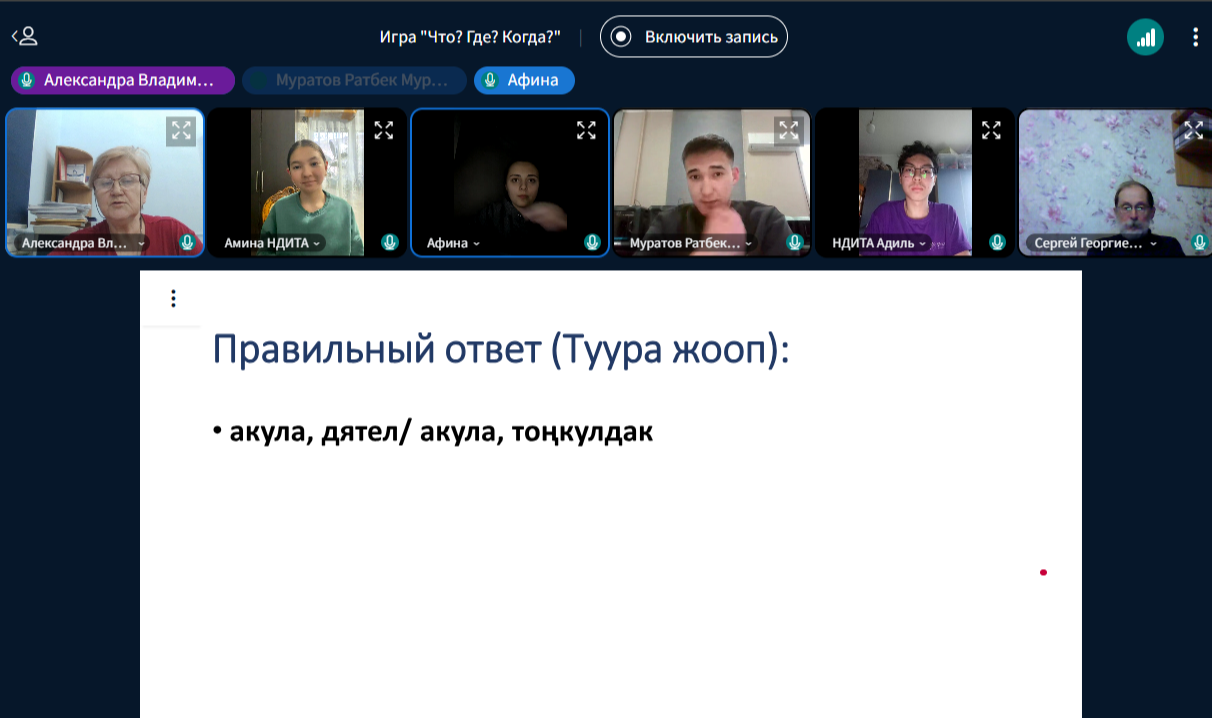The height and width of the screenshot is (718, 1212).
Task: Toggle microphone on НДИТА Адиль tile
Action: [x=997, y=242]
